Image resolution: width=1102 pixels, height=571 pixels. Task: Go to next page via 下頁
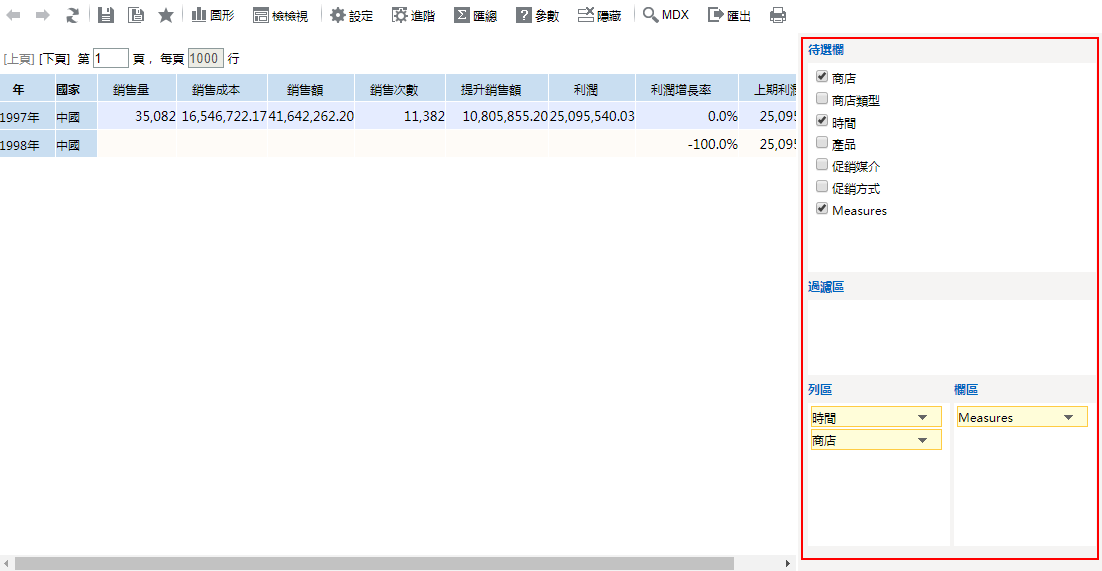(54, 59)
